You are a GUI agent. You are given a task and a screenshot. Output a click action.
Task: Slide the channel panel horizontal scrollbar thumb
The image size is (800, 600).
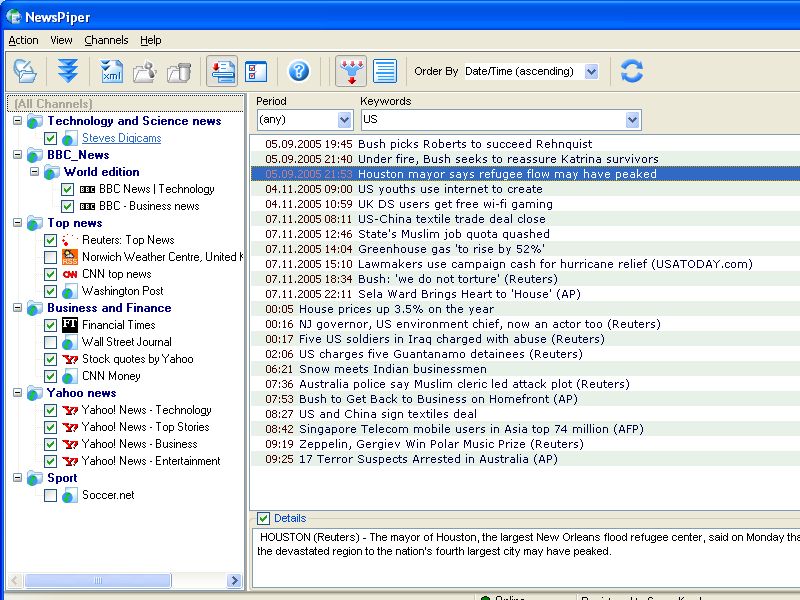click(x=98, y=580)
